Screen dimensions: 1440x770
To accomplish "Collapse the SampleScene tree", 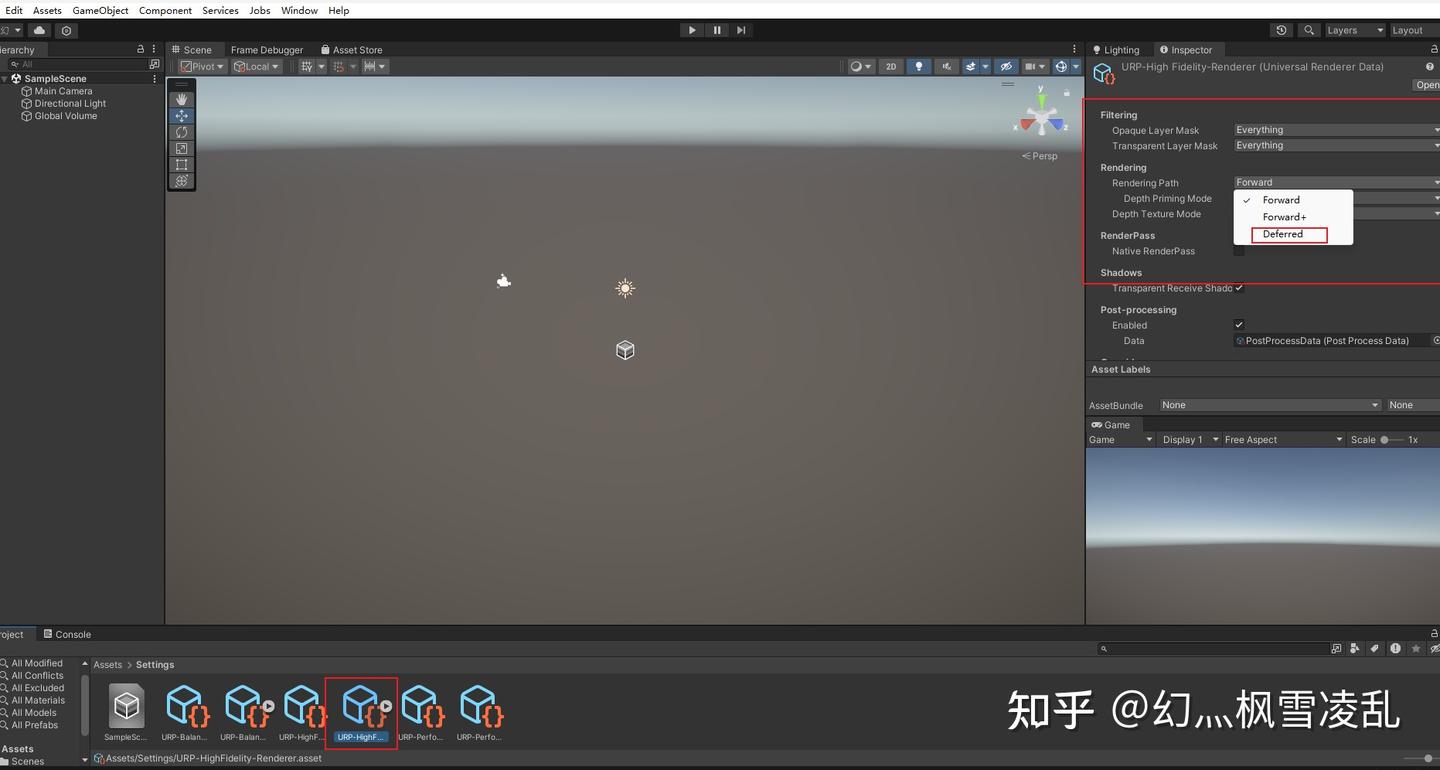I will pos(5,78).
